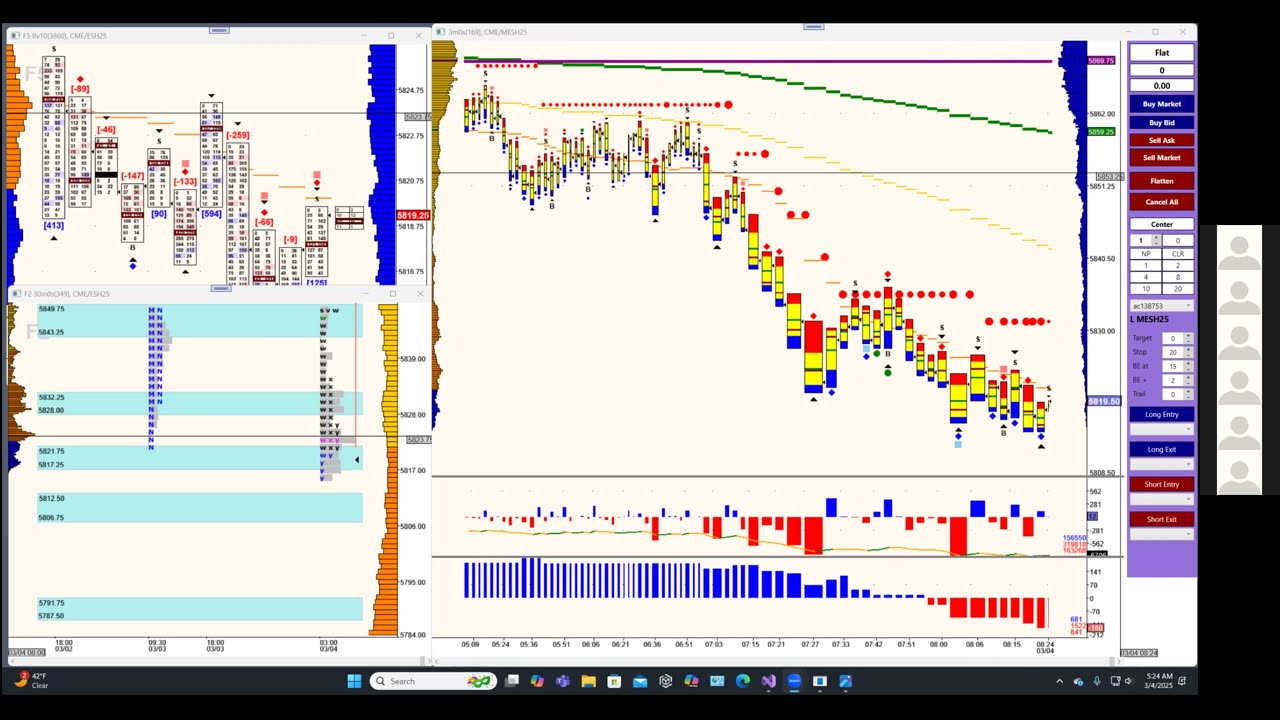Click the NP button

tap(1146, 254)
